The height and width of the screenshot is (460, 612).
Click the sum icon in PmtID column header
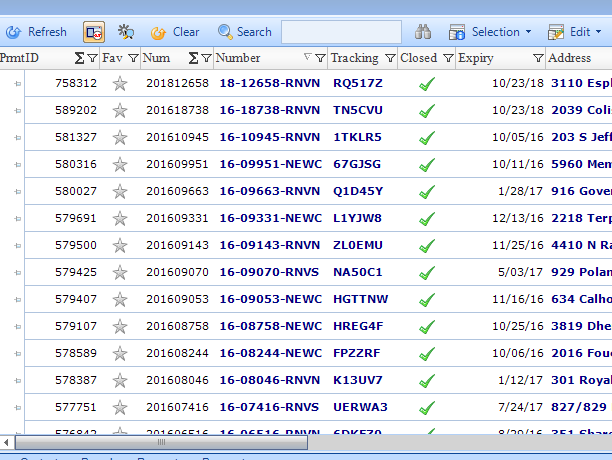click(x=79, y=58)
